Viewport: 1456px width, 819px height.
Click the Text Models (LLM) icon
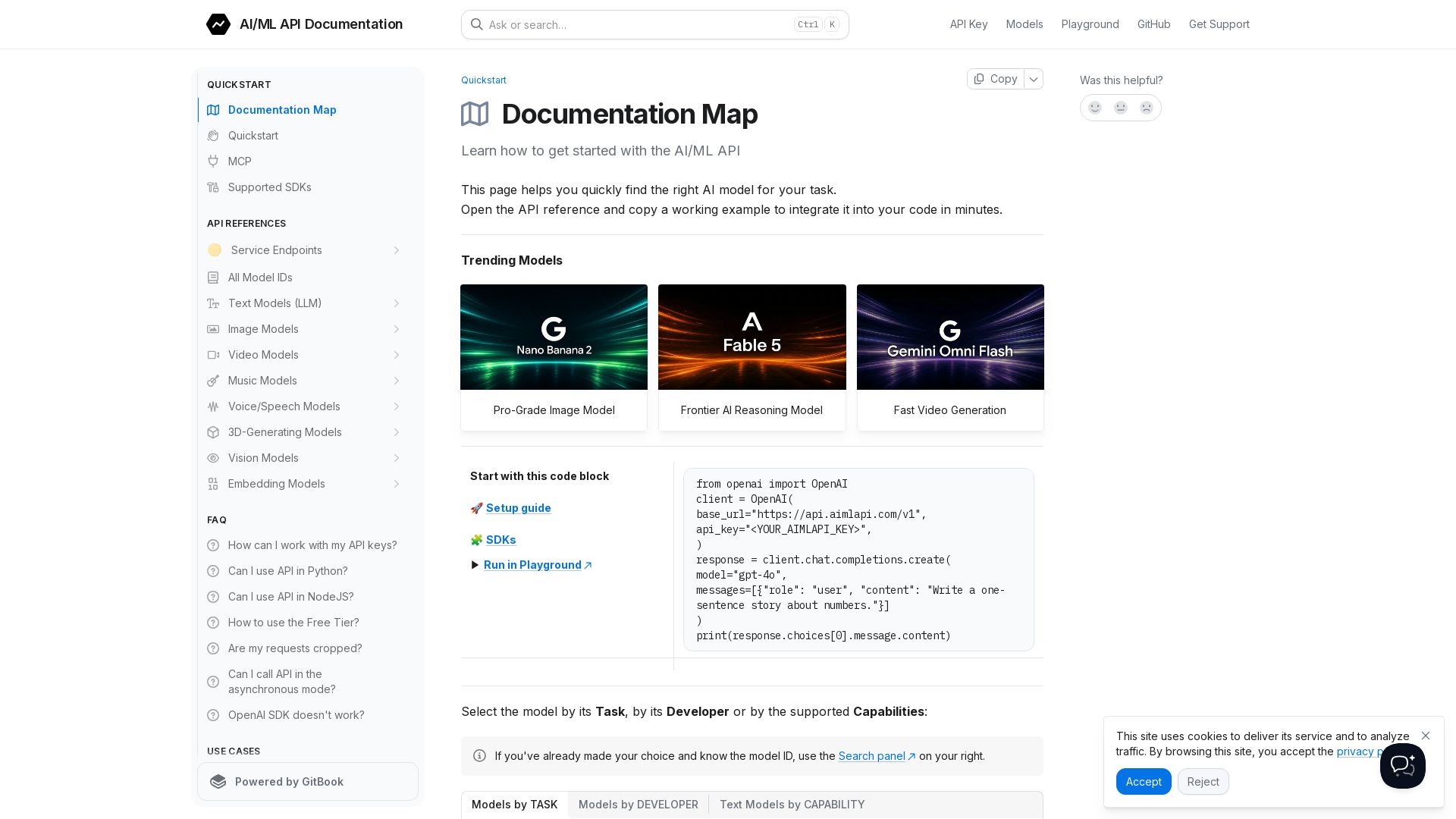tap(213, 303)
